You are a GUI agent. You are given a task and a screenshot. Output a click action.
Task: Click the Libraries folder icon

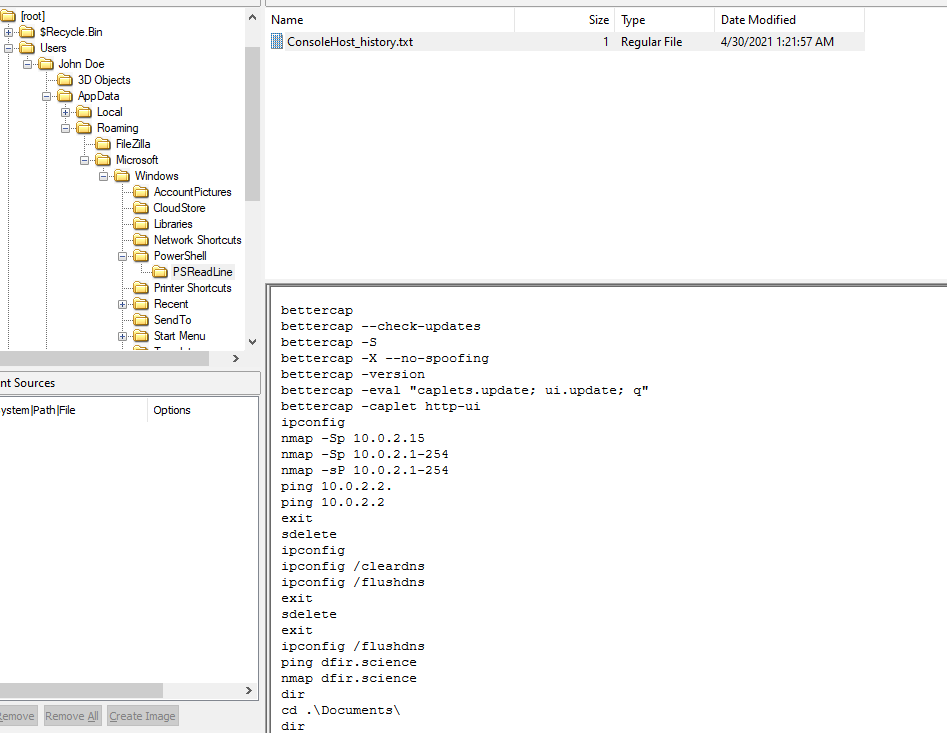point(141,224)
